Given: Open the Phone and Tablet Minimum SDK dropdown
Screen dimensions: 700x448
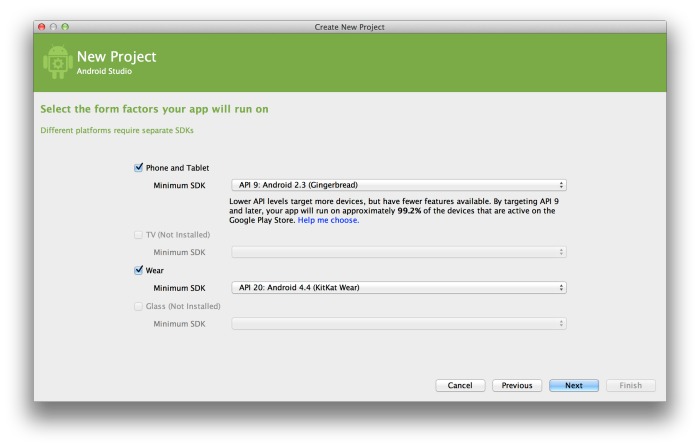Looking at the screenshot, I should (399, 185).
